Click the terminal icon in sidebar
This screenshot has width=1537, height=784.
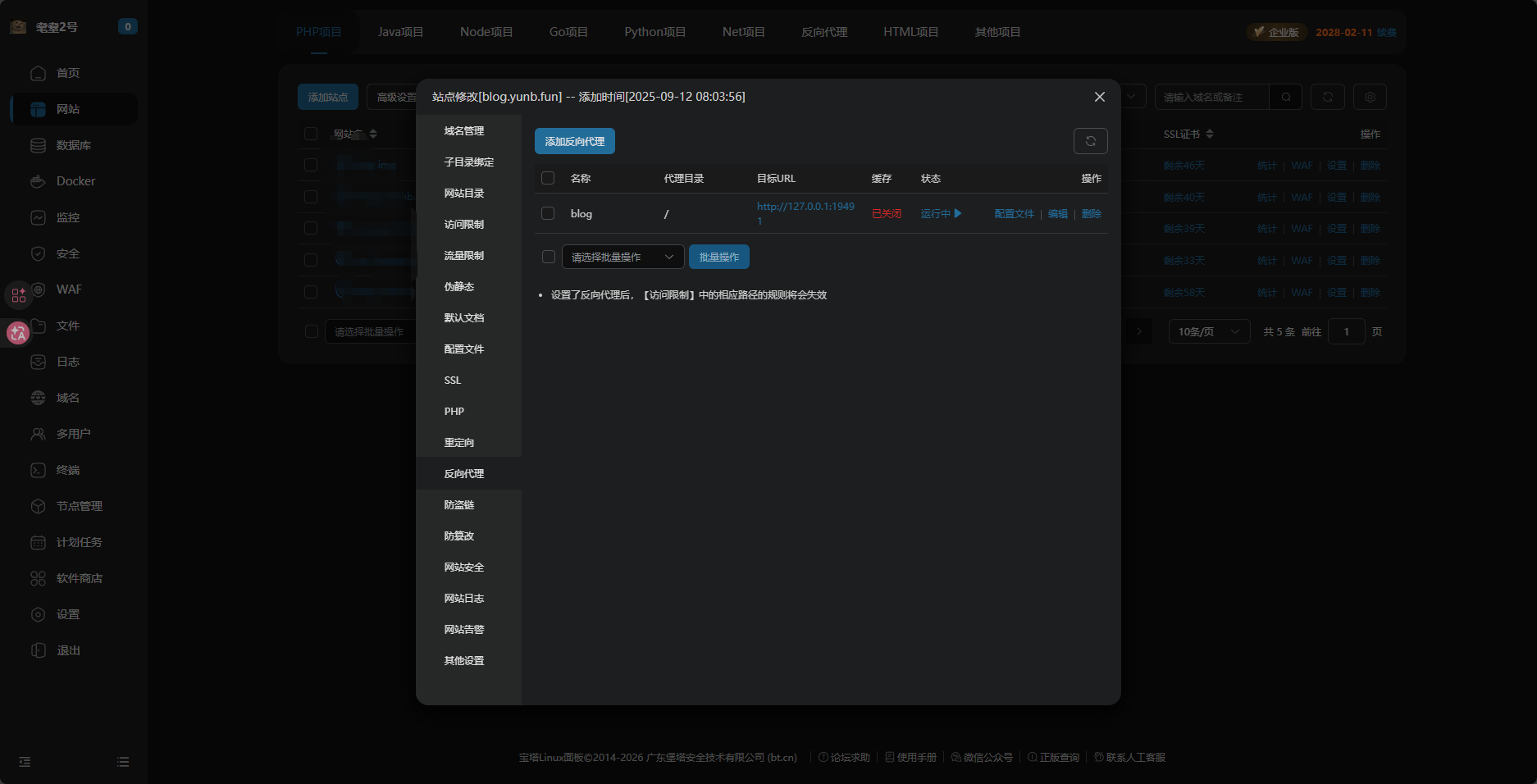point(38,470)
